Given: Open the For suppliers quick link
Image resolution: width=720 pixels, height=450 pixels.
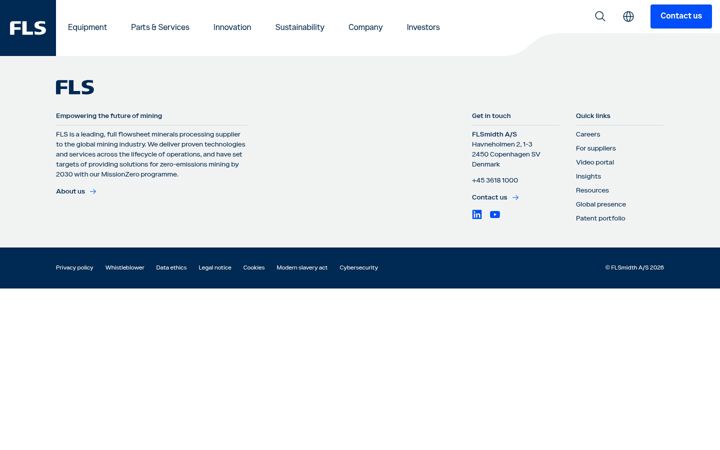Looking at the screenshot, I should click(596, 148).
